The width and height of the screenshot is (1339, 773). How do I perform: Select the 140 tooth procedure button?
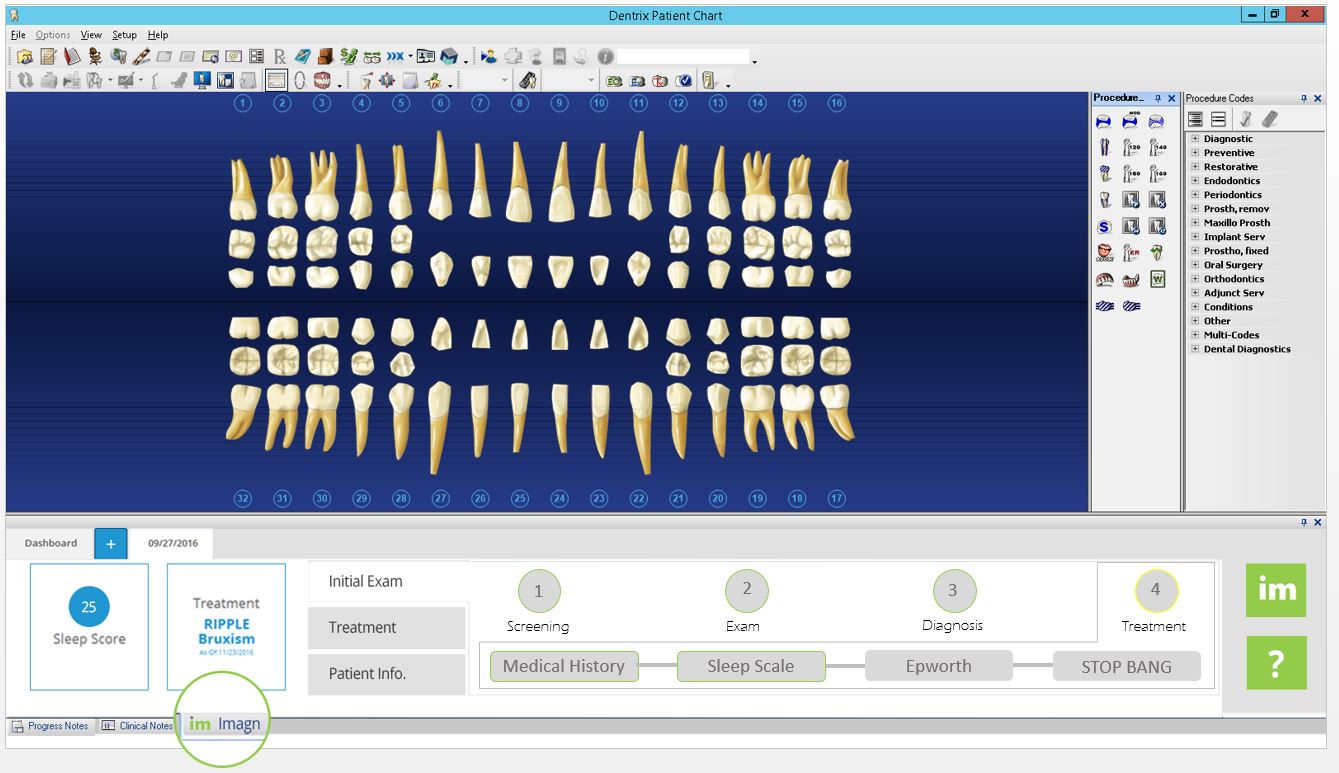point(1157,147)
